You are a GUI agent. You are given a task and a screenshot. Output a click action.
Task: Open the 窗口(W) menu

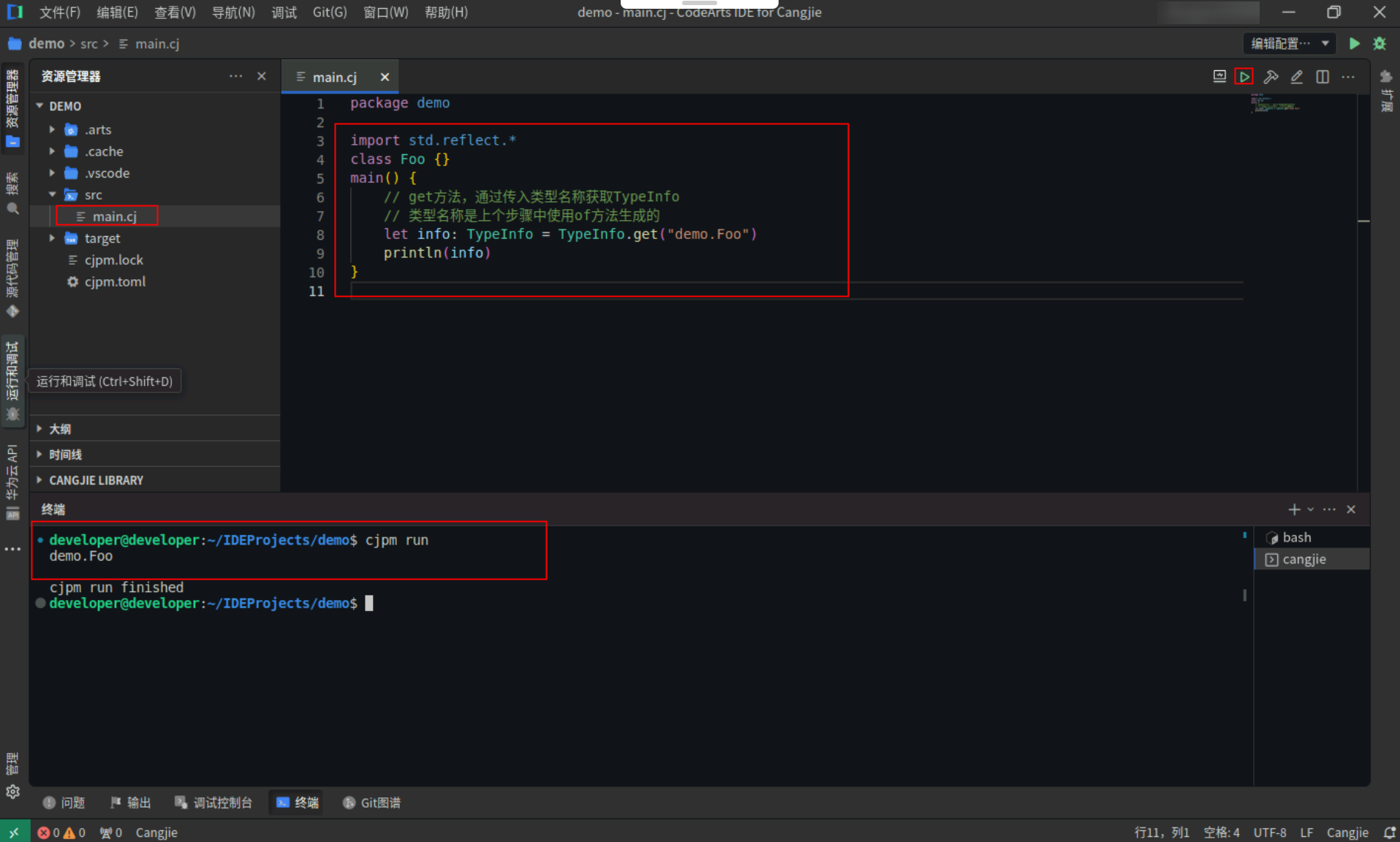[386, 12]
